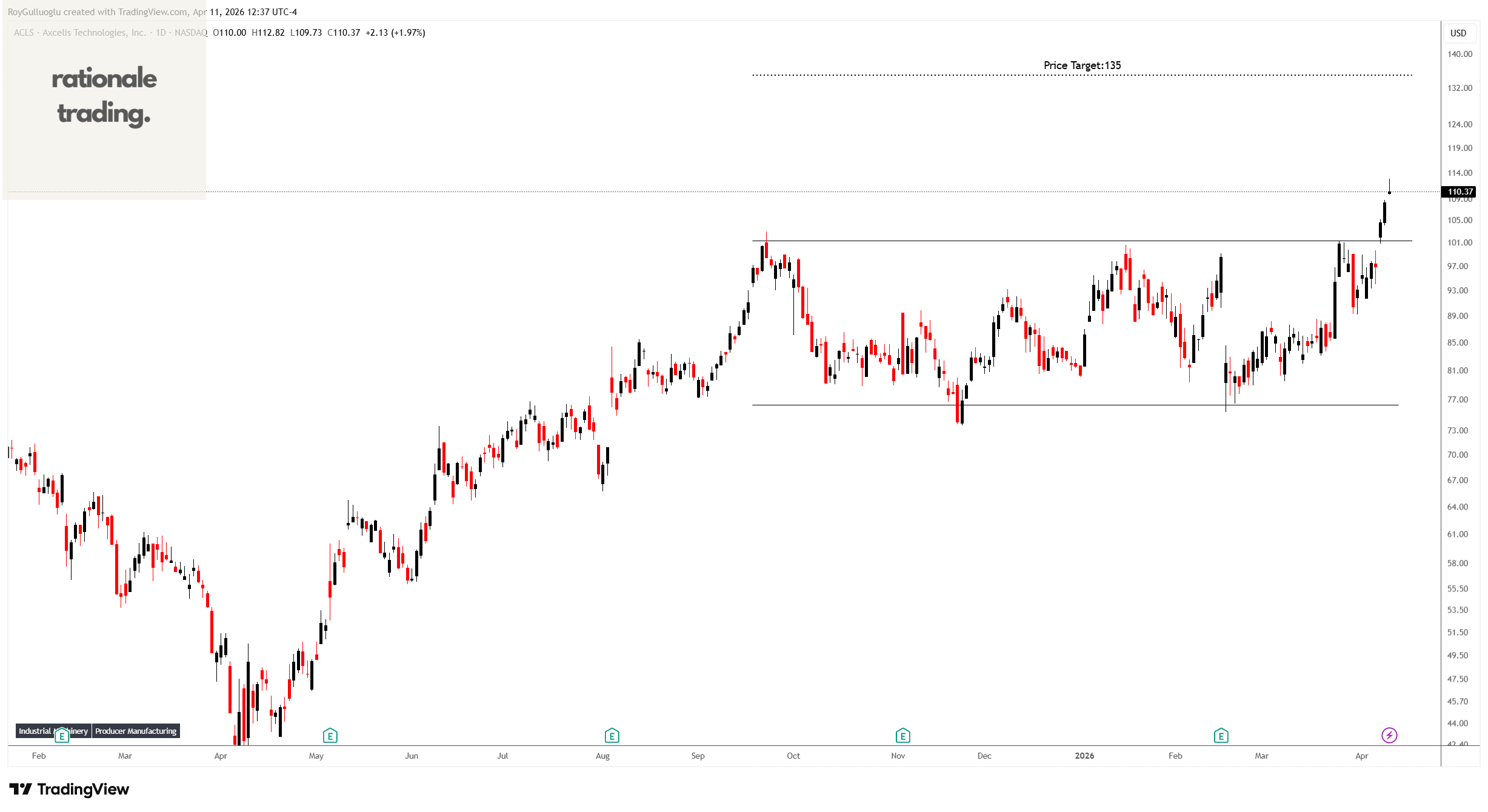Click the Oct label on time axis
Viewport: 1488px width, 812px height.
point(793,756)
